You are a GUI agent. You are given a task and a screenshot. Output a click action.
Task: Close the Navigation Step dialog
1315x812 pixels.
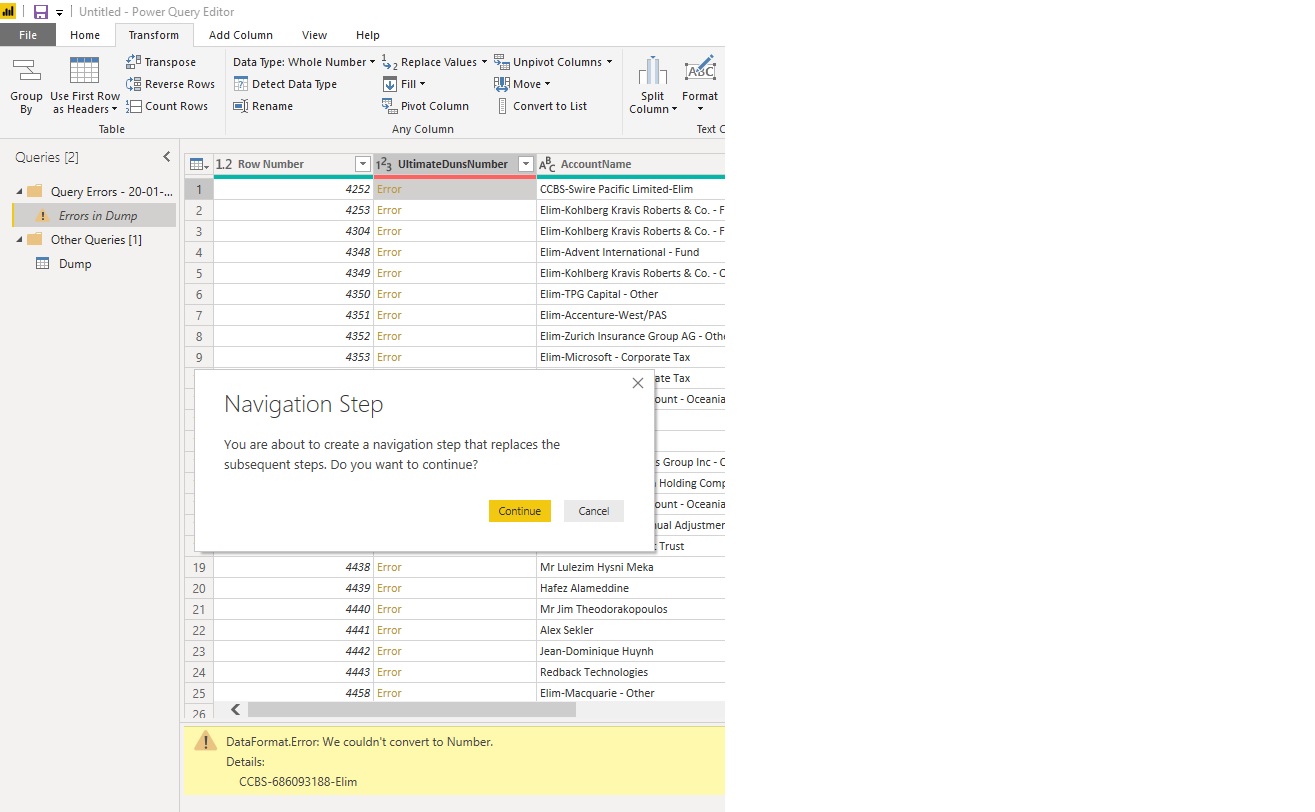(638, 383)
